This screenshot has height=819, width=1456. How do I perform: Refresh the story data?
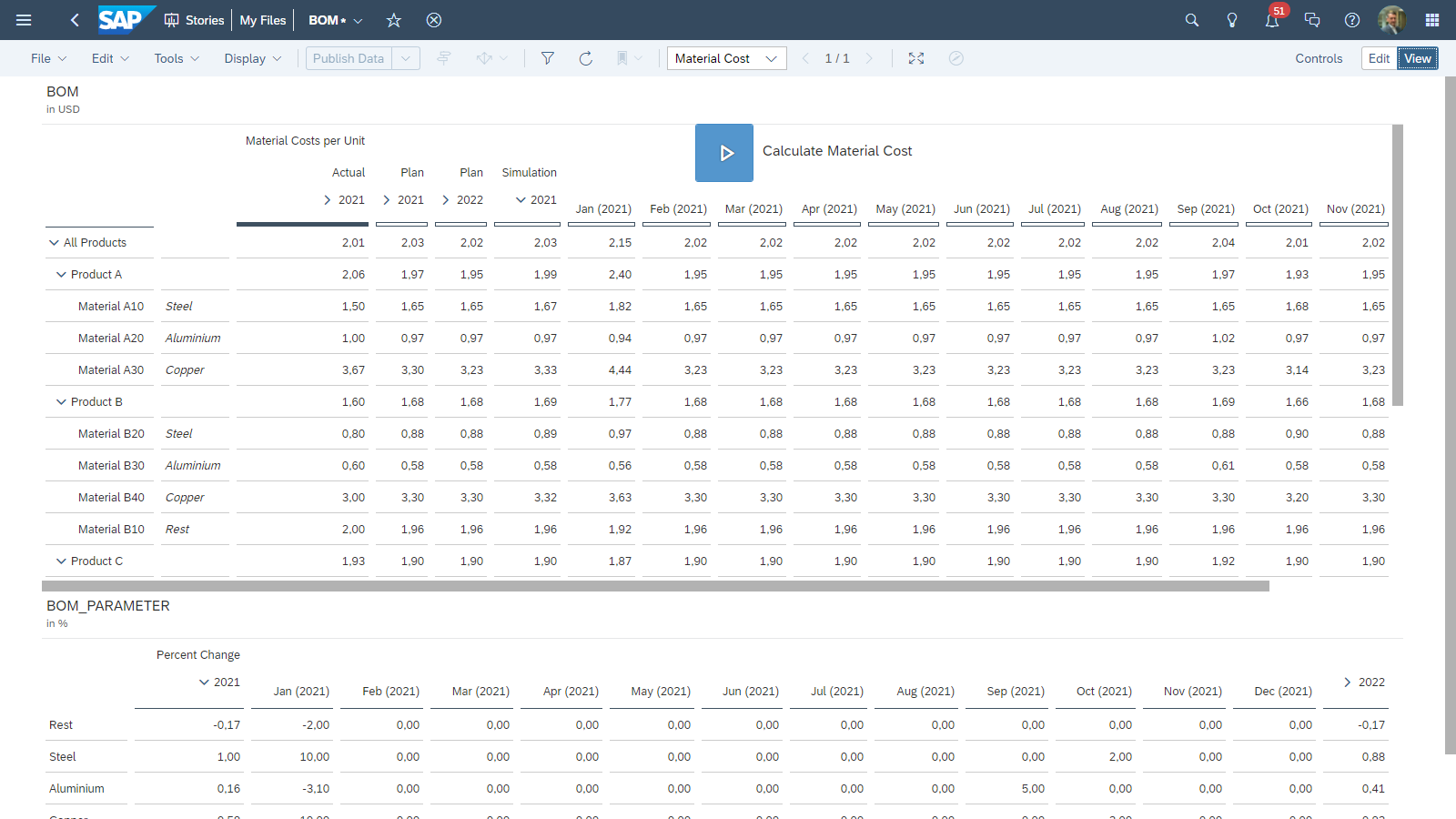pyautogui.click(x=586, y=58)
